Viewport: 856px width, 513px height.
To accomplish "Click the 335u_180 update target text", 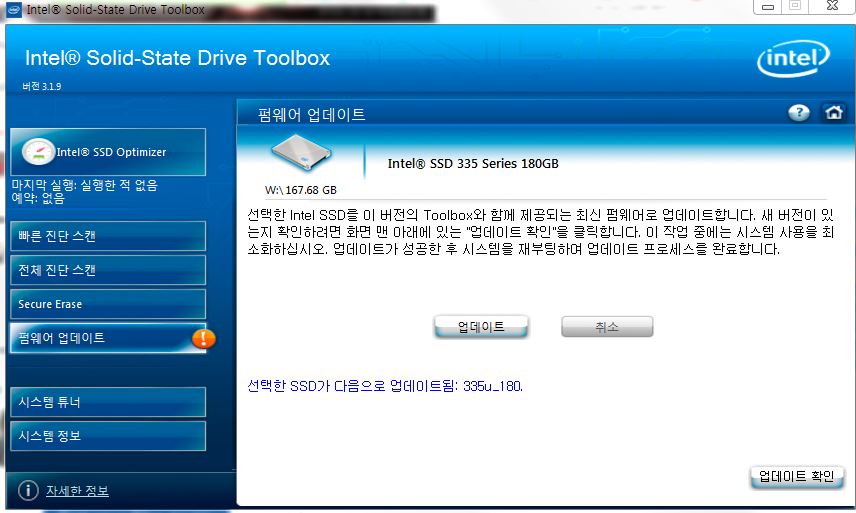I will pyautogui.click(x=492, y=386).
